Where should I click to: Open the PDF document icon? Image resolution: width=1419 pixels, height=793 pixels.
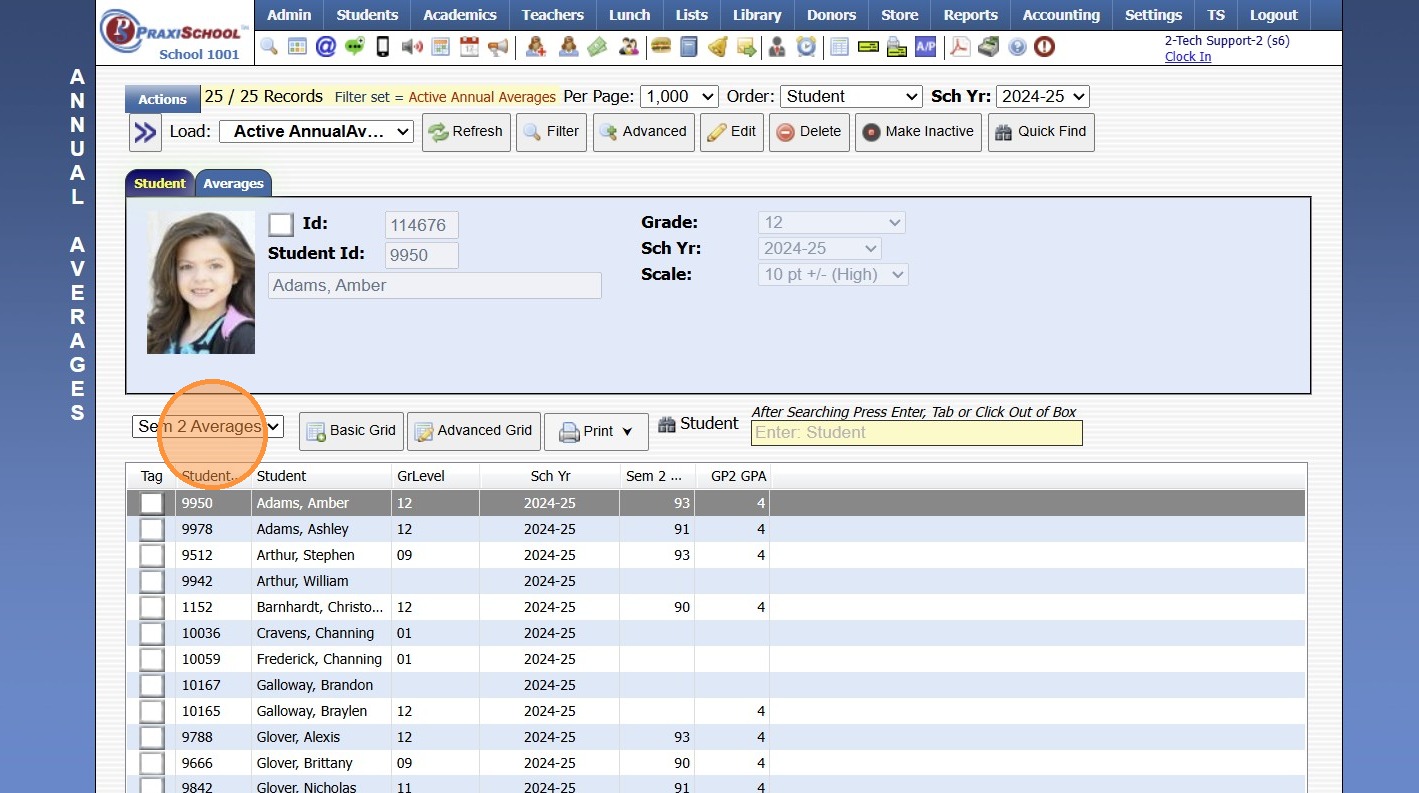pos(960,46)
